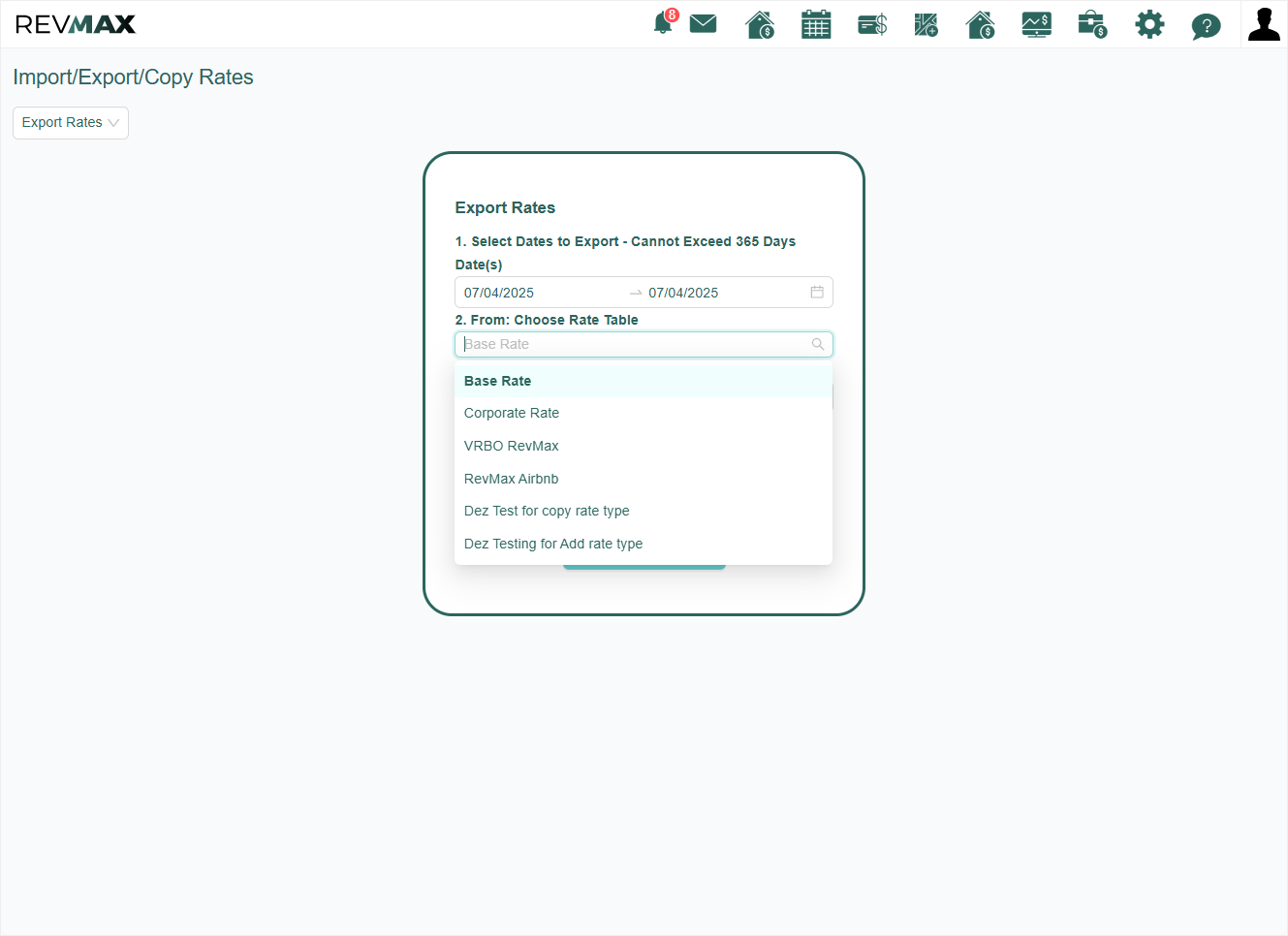This screenshot has height=936, width=1288.
Task: Select VRBO RevMax option
Action: click(644, 446)
